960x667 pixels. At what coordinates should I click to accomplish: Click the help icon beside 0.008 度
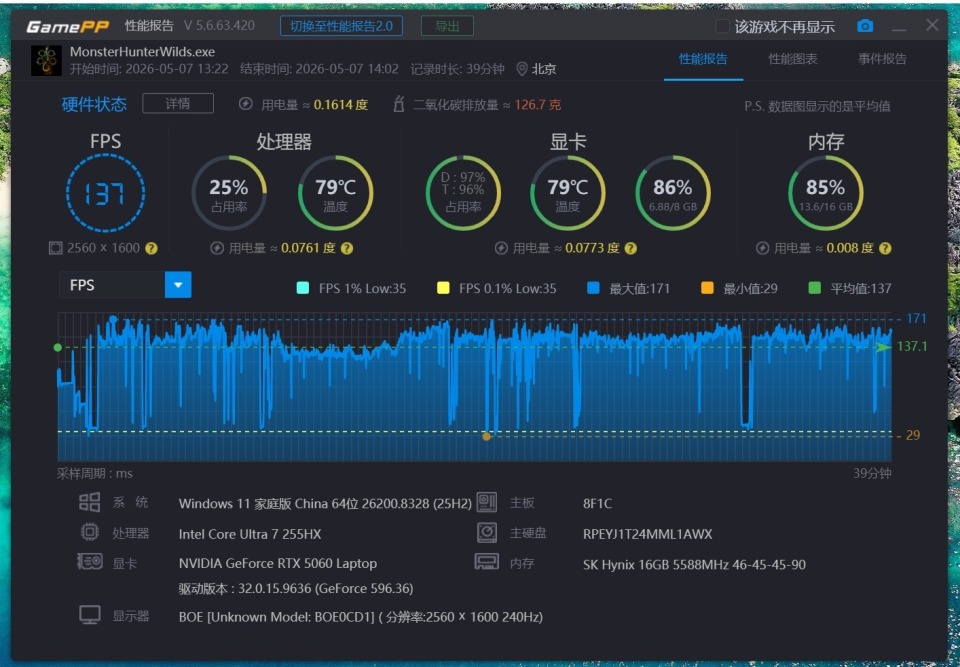coord(885,249)
